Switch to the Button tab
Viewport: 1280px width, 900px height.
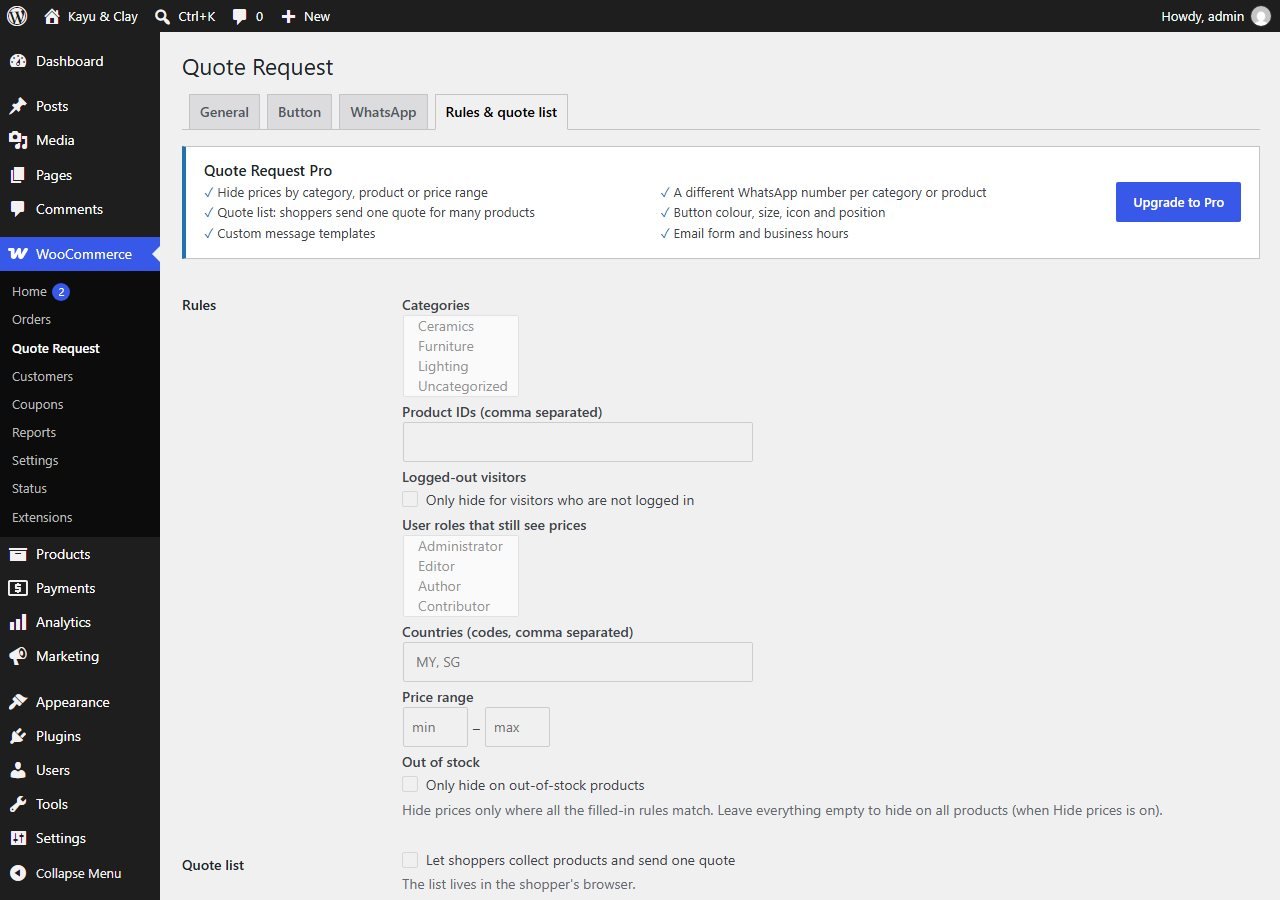click(x=299, y=112)
